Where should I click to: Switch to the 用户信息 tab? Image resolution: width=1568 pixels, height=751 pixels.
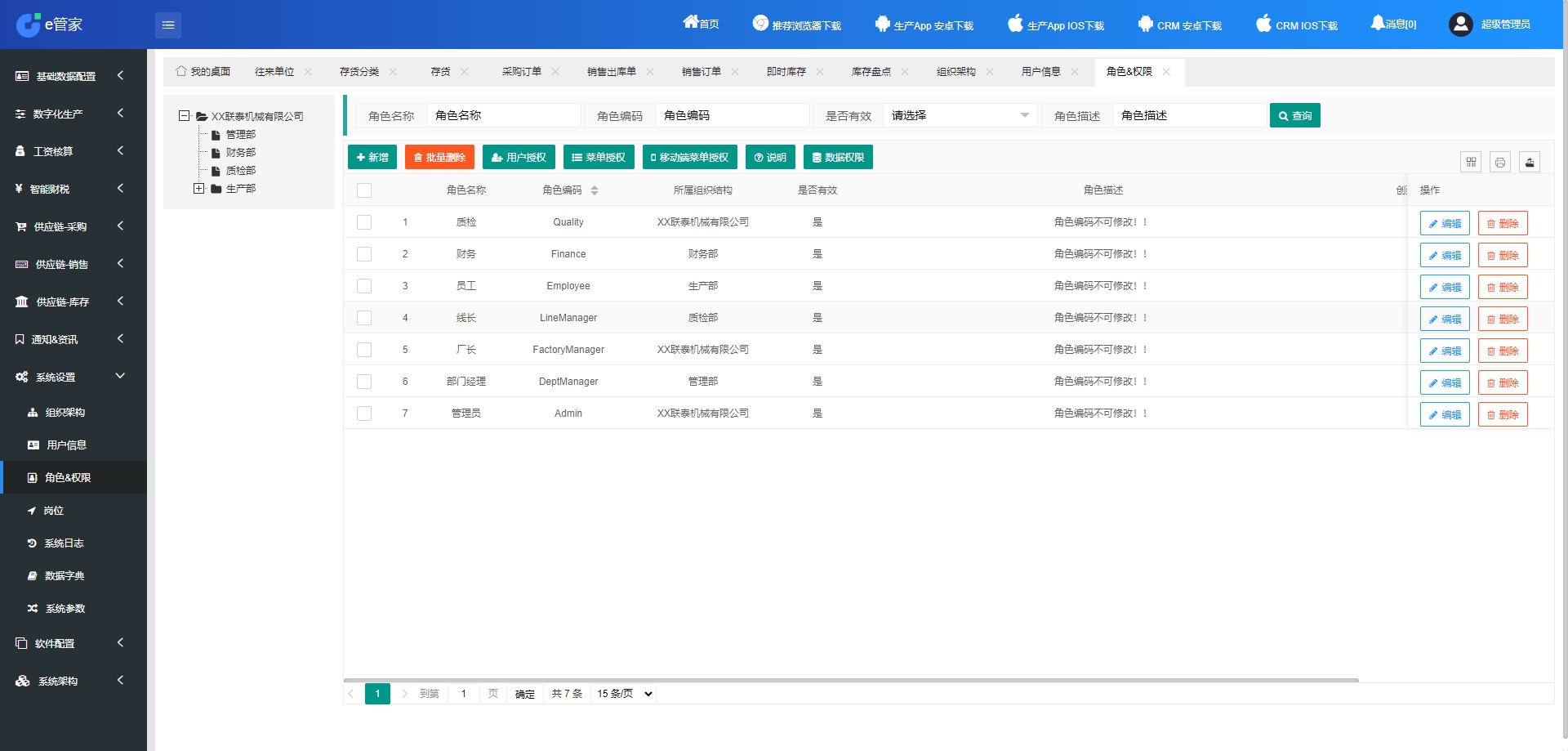[x=1040, y=72]
